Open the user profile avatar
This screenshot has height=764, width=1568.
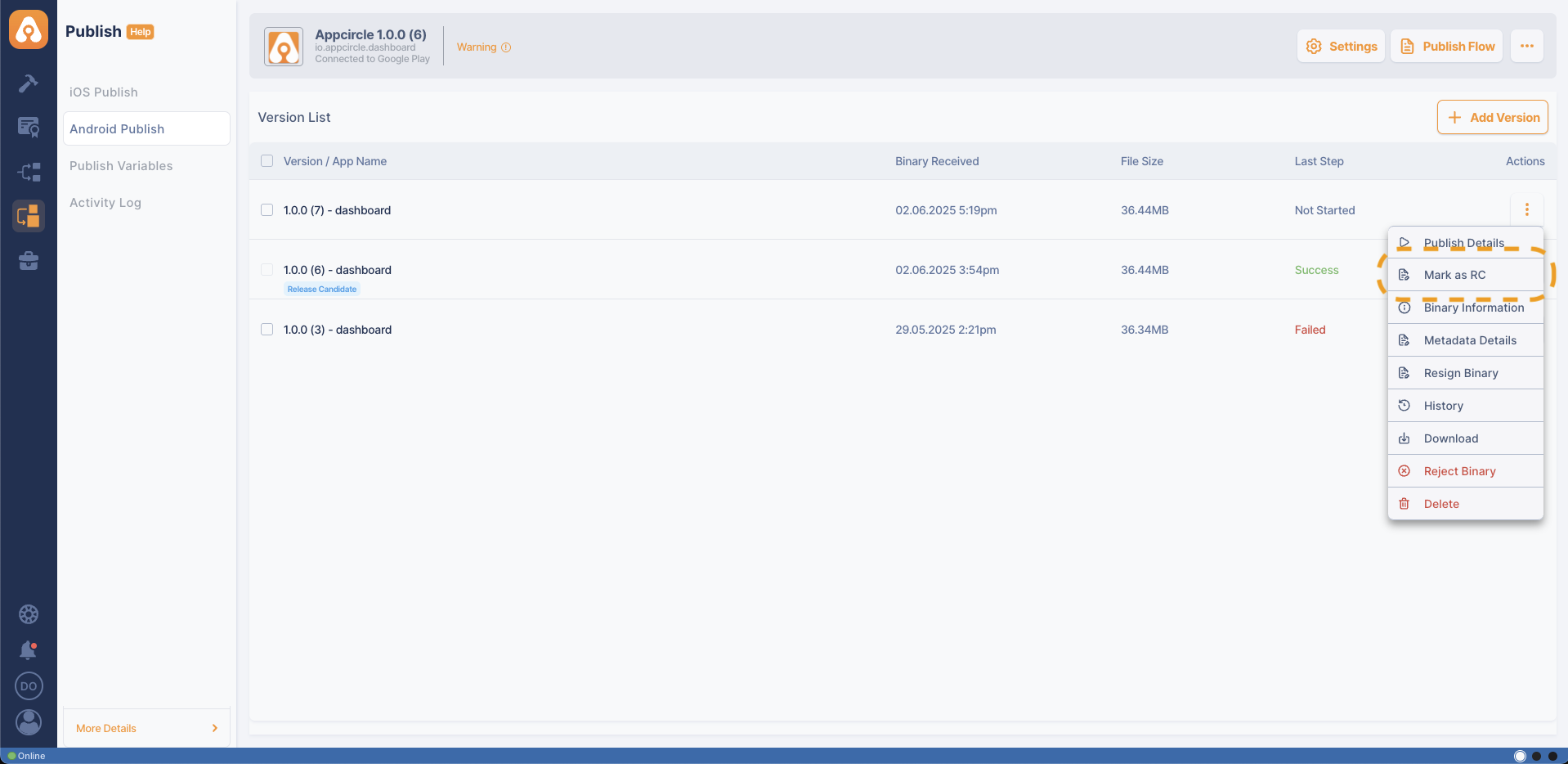(x=29, y=721)
